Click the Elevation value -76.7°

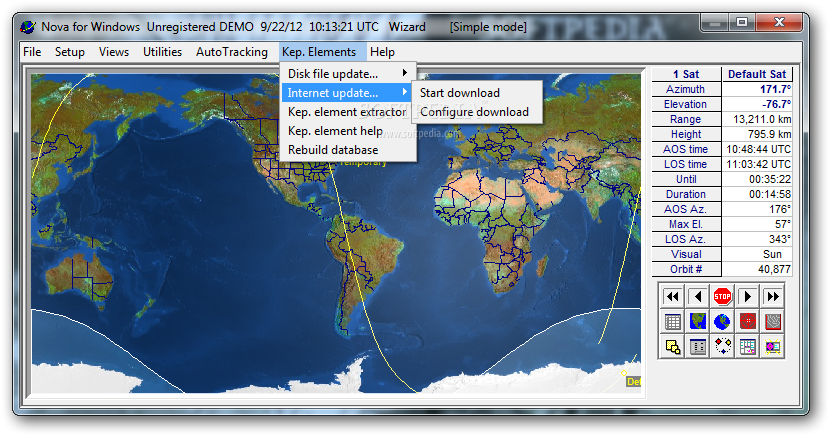(x=757, y=104)
